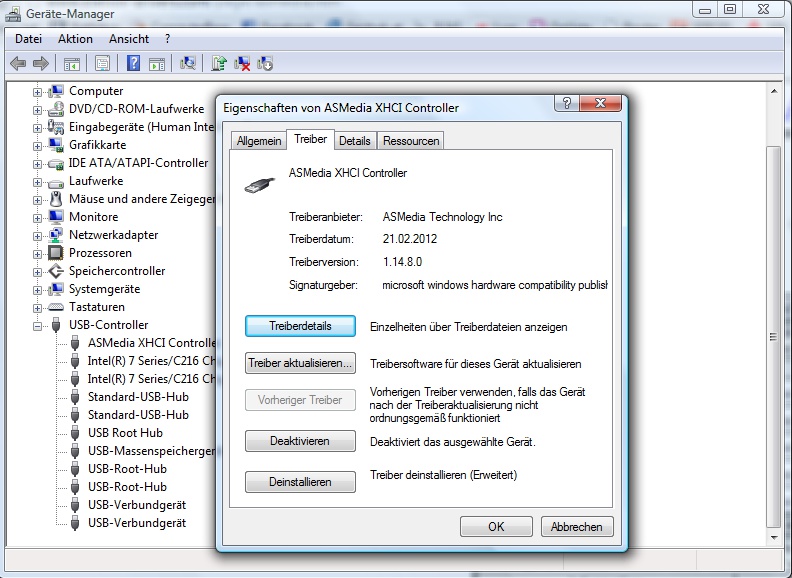Scan for hardware changes toolbar icon
Viewport: 792px width, 578px height.
(x=187, y=64)
